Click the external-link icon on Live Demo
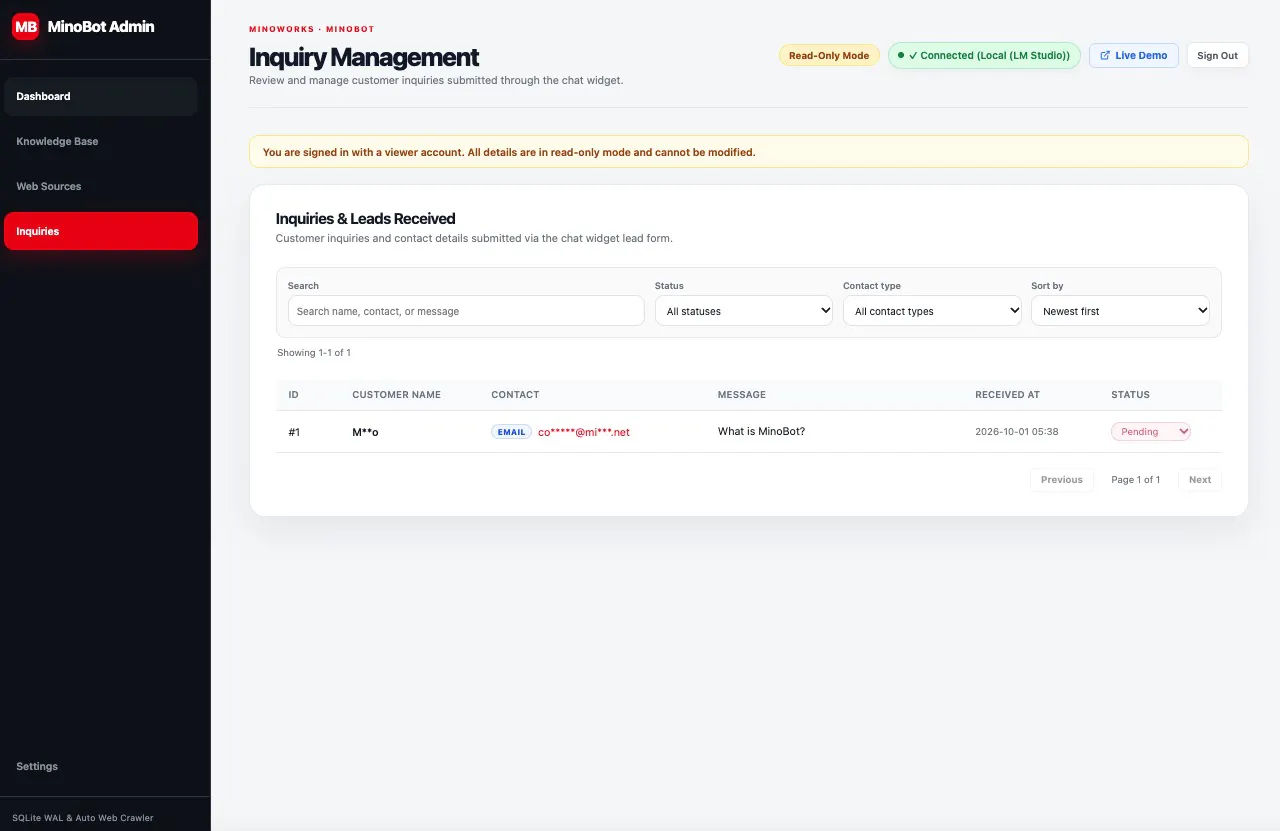 (x=1105, y=55)
